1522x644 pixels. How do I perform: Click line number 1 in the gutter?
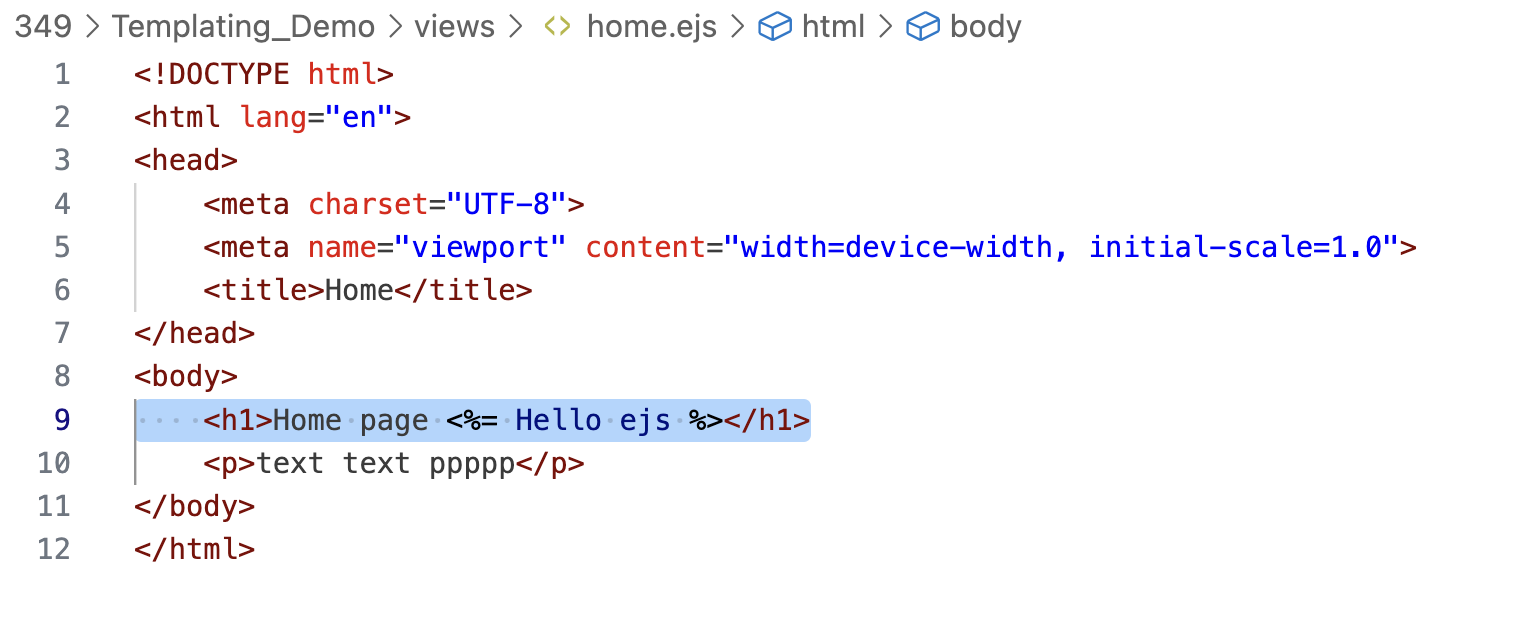click(63, 74)
